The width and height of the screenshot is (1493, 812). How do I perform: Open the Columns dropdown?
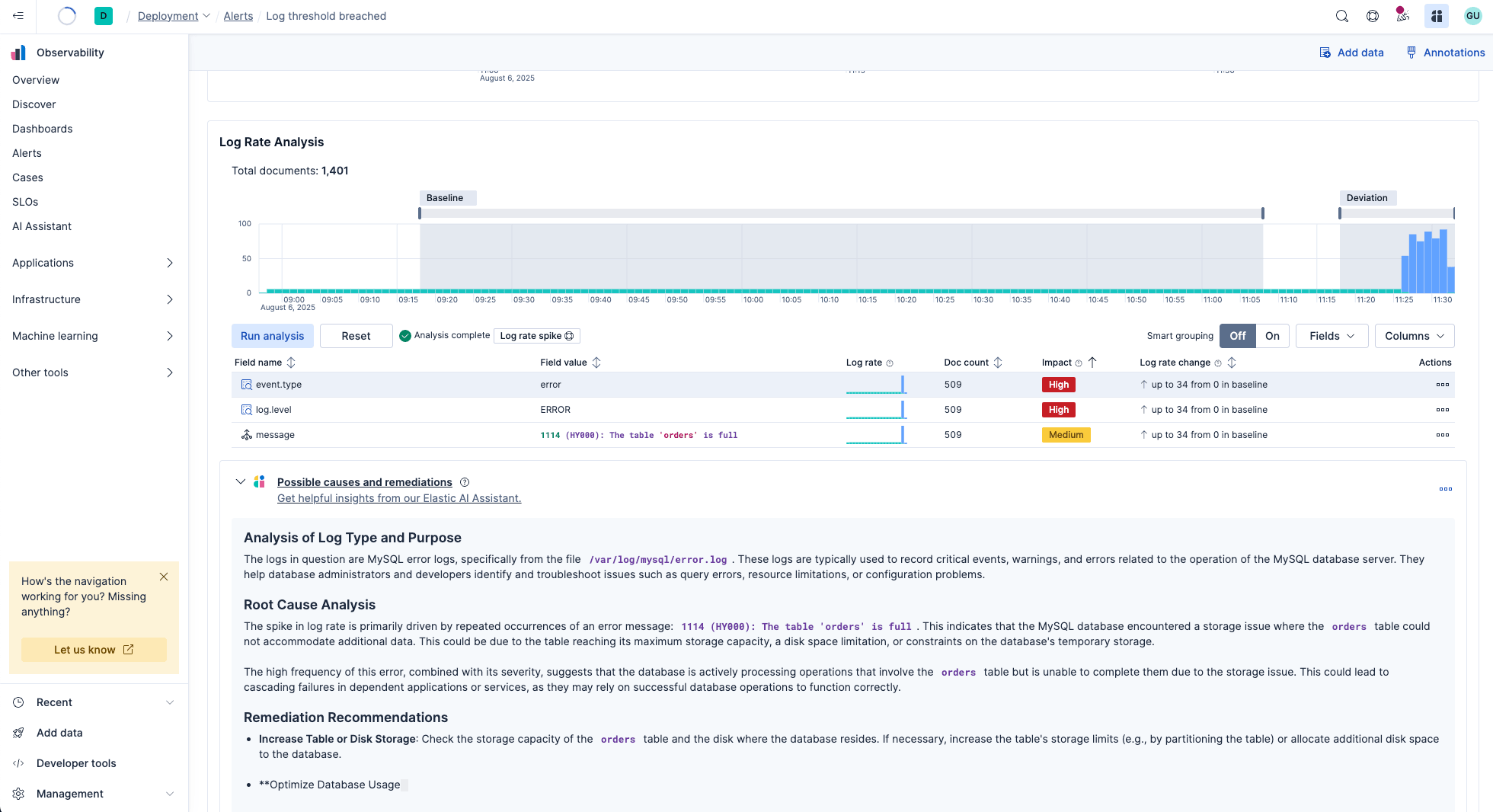(1414, 336)
